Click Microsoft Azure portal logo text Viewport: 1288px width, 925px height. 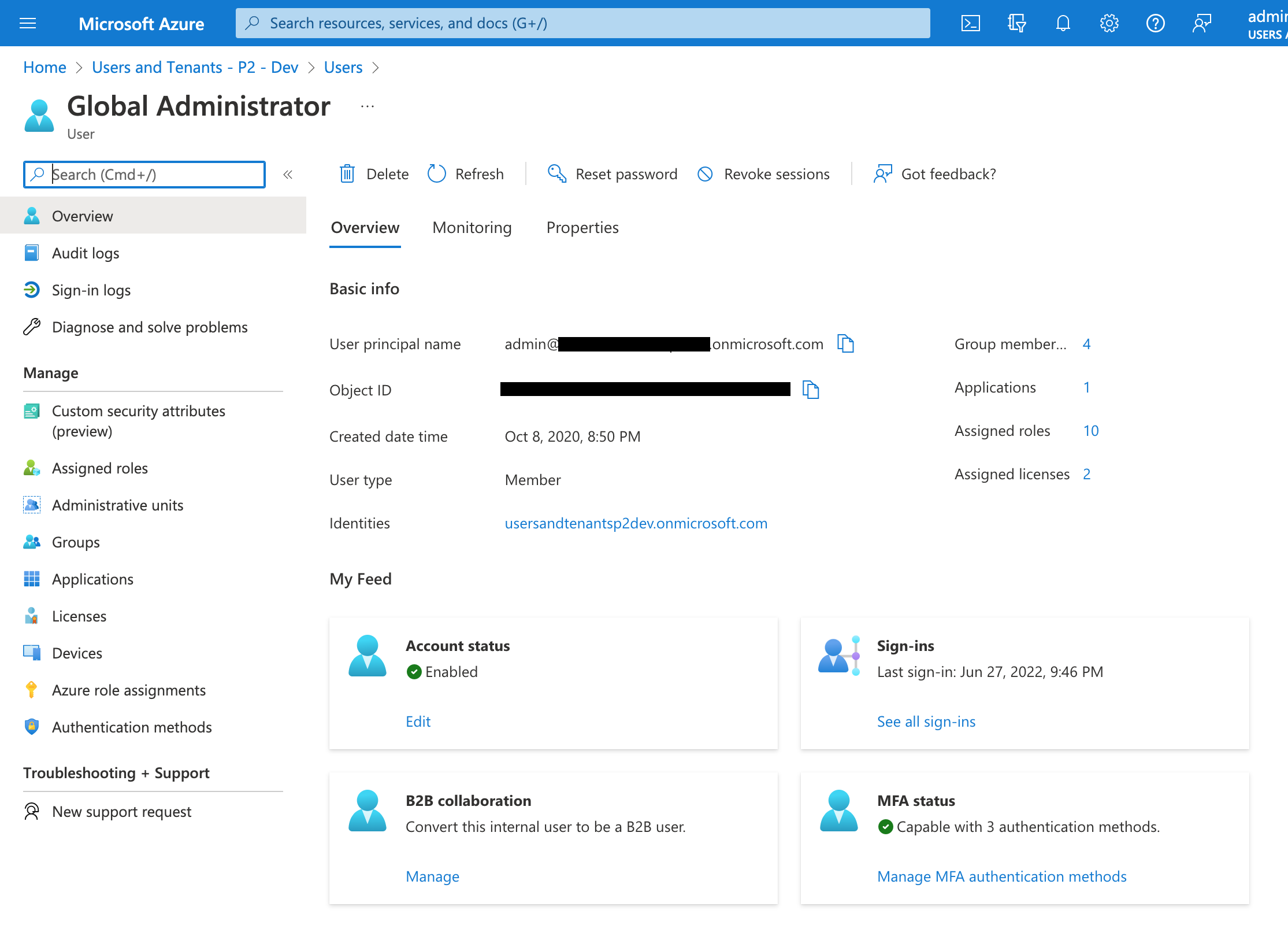(141, 24)
